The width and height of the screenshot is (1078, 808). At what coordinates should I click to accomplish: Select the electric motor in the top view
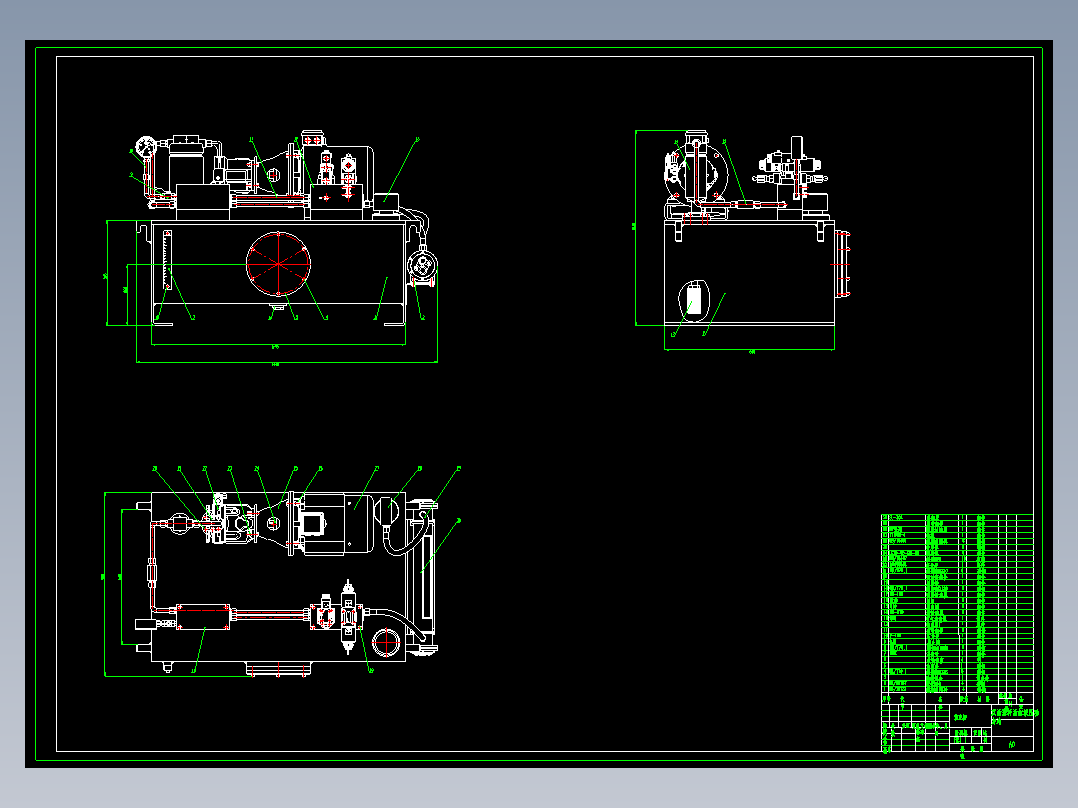point(338,523)
